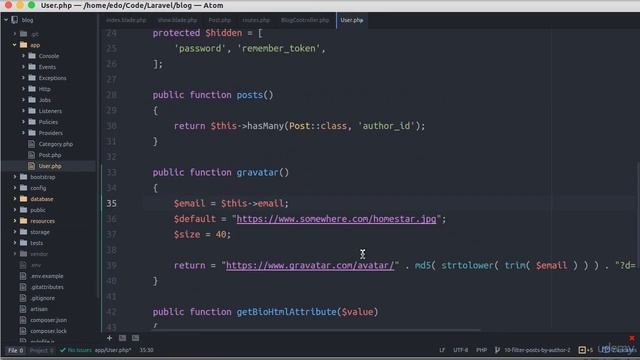640x360 pixels.
Task: Add a new terminal with plus icon
Action: pyautogui.click(x=109, y=338)
